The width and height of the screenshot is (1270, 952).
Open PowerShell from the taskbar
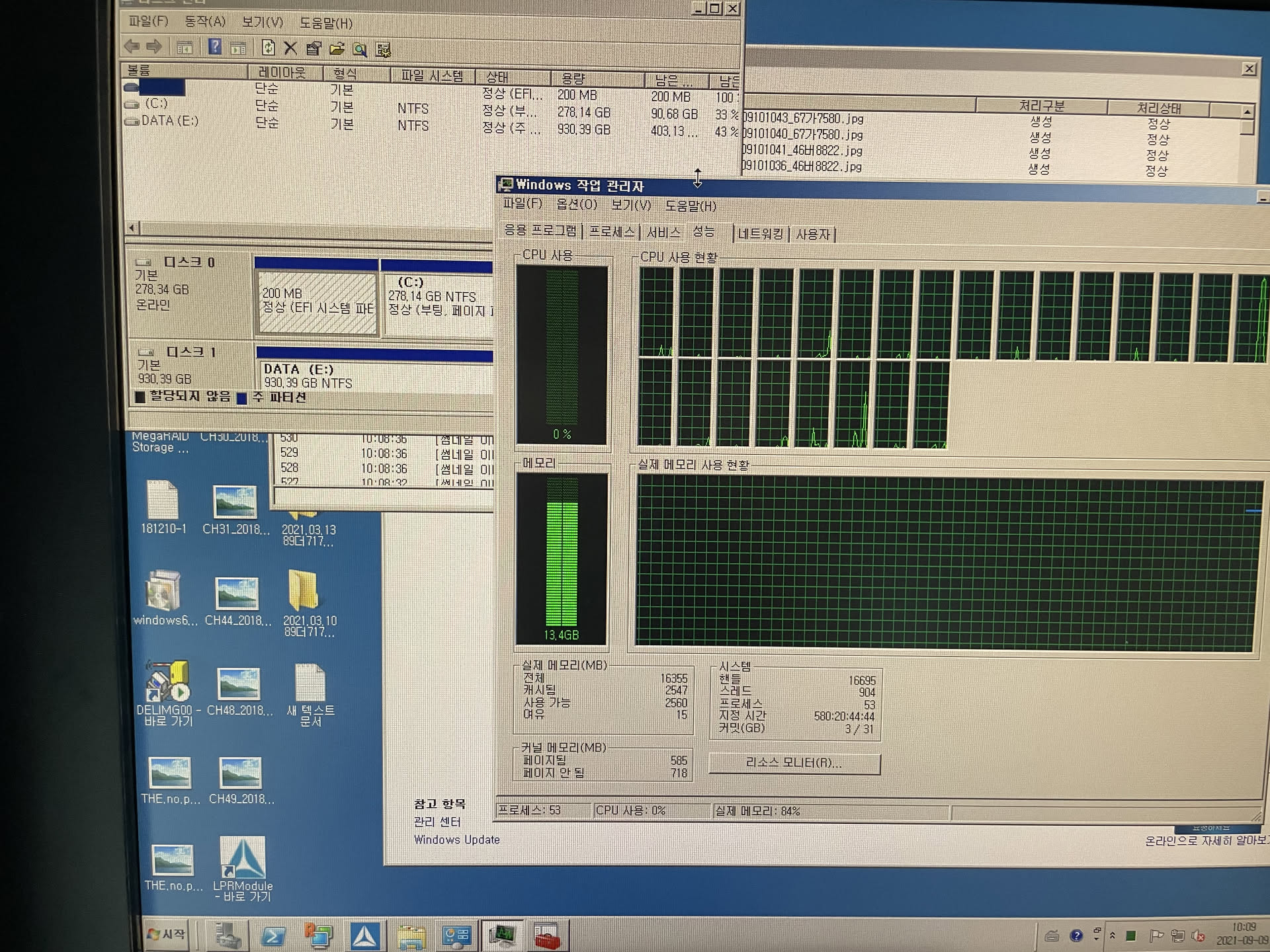pyautogui.click(x=273, y=936)
